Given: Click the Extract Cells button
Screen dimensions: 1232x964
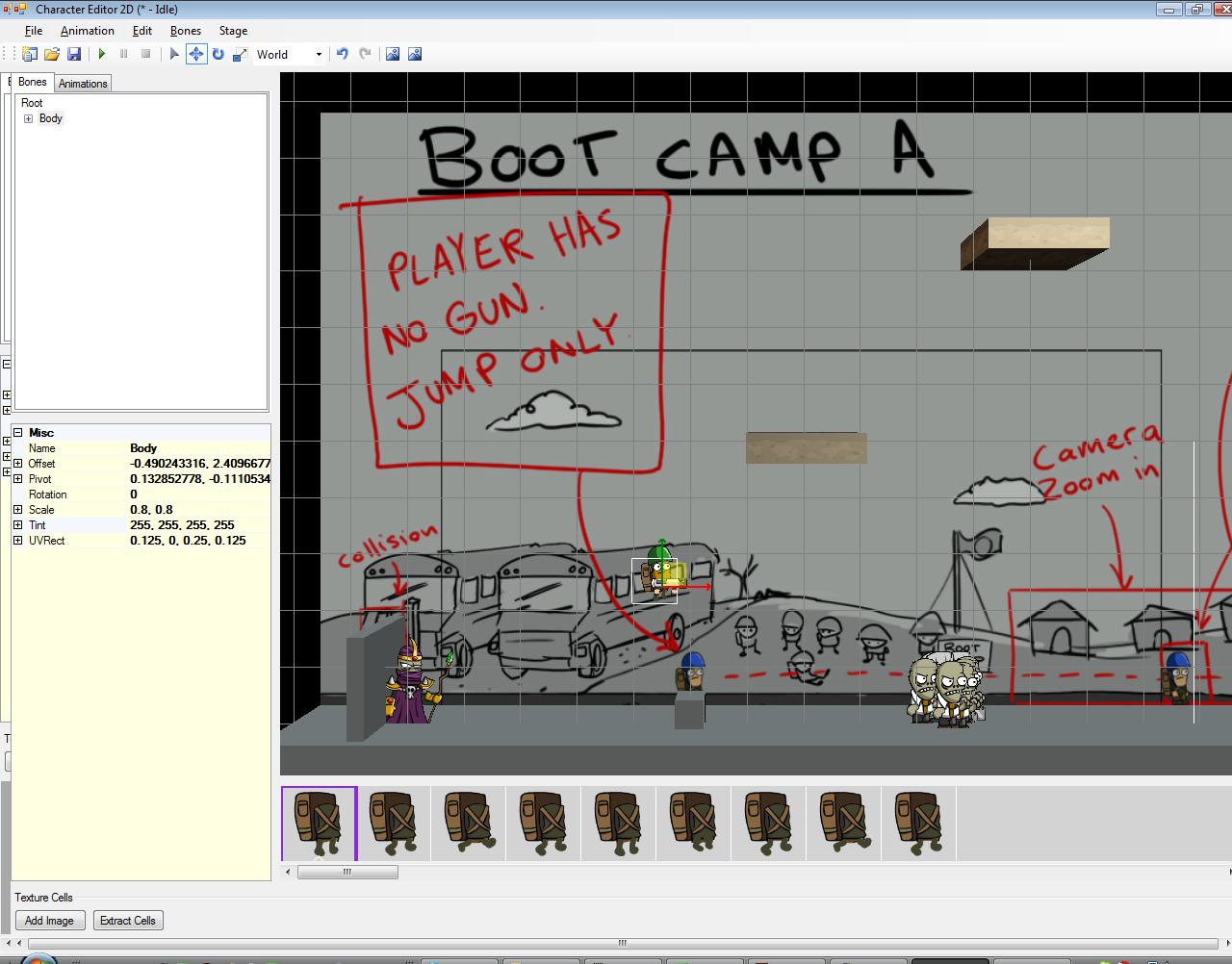Looking at the screenshot, I should click(x=128, y=921).
